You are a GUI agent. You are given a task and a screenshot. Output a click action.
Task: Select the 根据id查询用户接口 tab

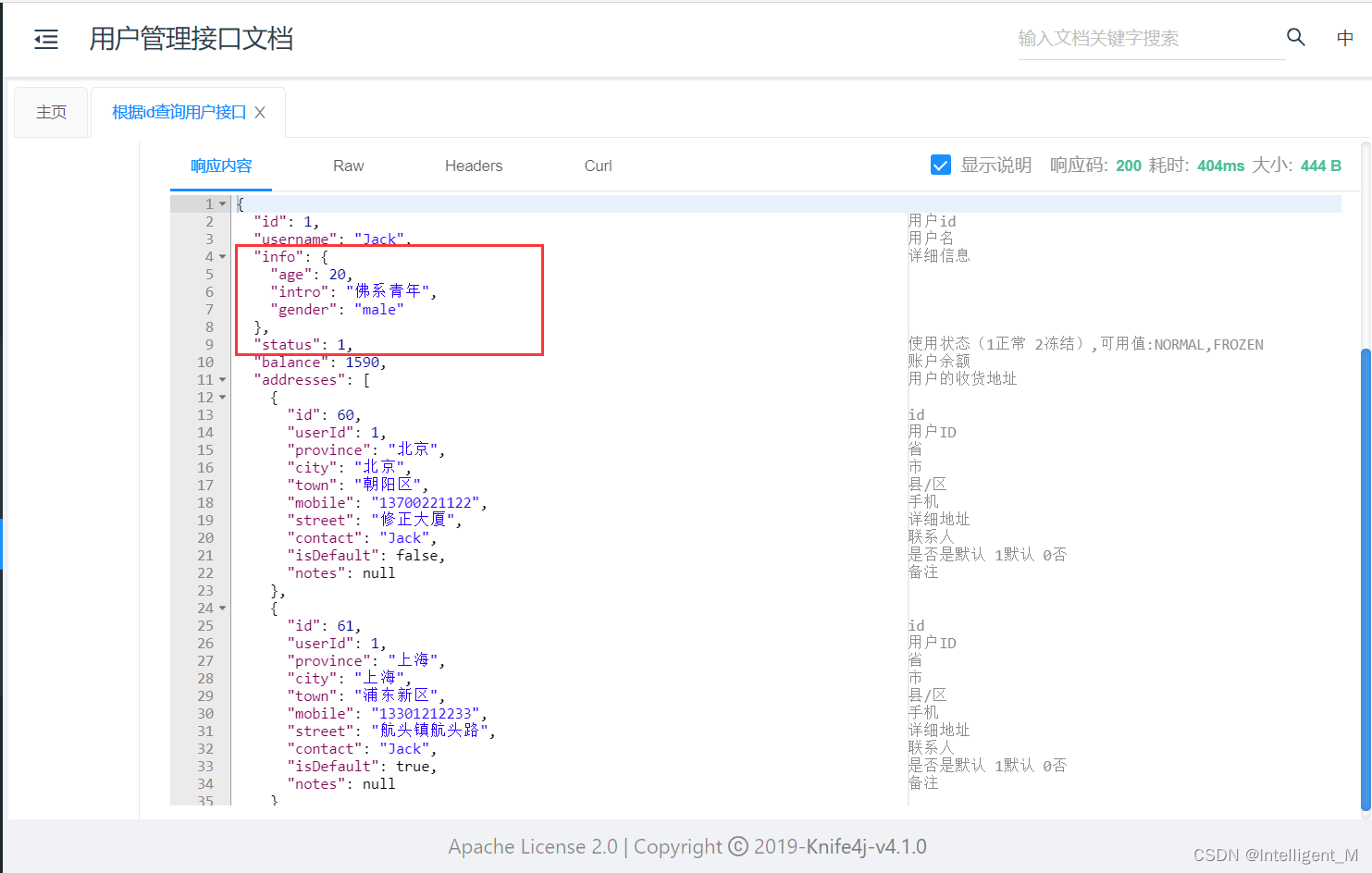point(179,112)
